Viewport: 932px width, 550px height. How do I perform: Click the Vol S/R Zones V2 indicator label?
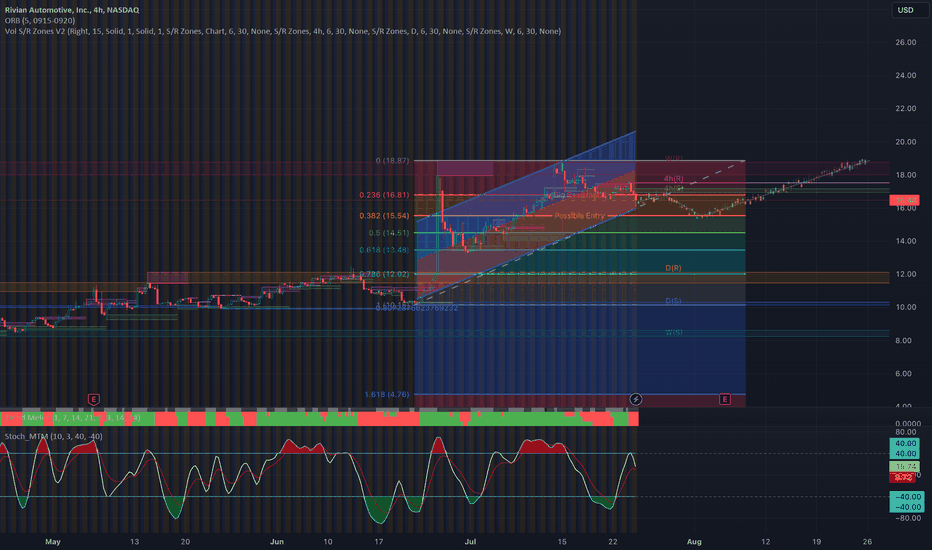pyautogui.click(x=282, y=31)
